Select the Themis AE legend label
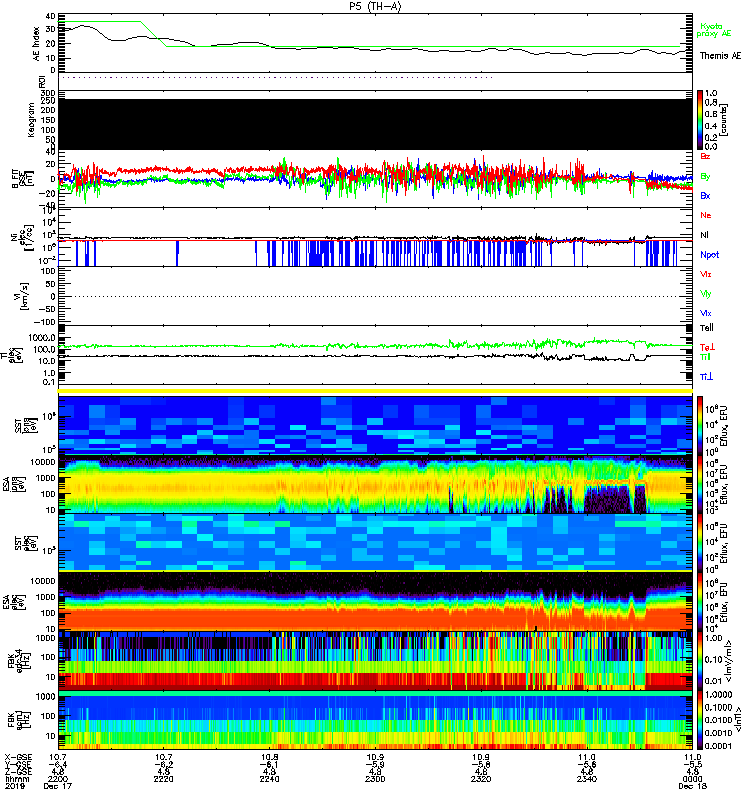The height and width of the screenshot is (800, 750). pyautogui.click(x=720, y=56)
